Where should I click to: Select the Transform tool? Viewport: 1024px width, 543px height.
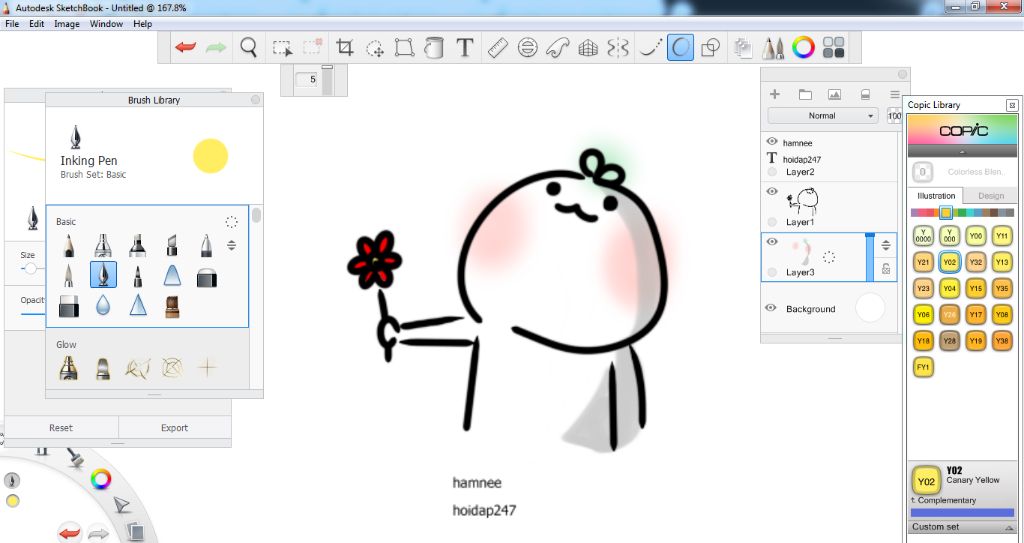tap(404, 48)
